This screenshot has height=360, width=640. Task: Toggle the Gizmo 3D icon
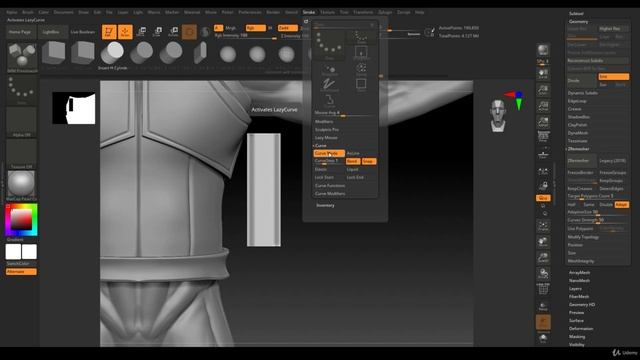coord(189,32)
